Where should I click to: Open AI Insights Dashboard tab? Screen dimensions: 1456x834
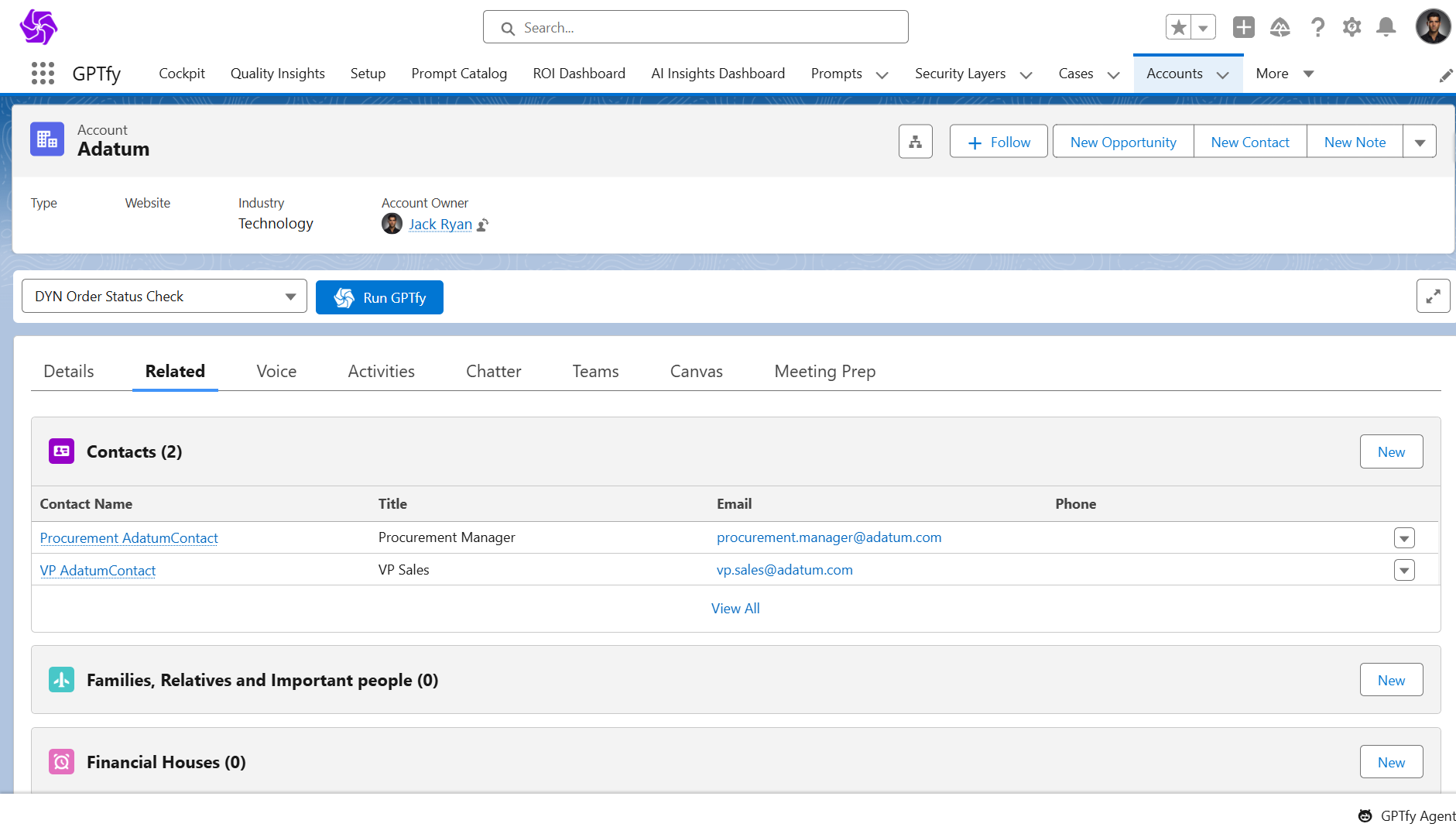click(718, 74)
